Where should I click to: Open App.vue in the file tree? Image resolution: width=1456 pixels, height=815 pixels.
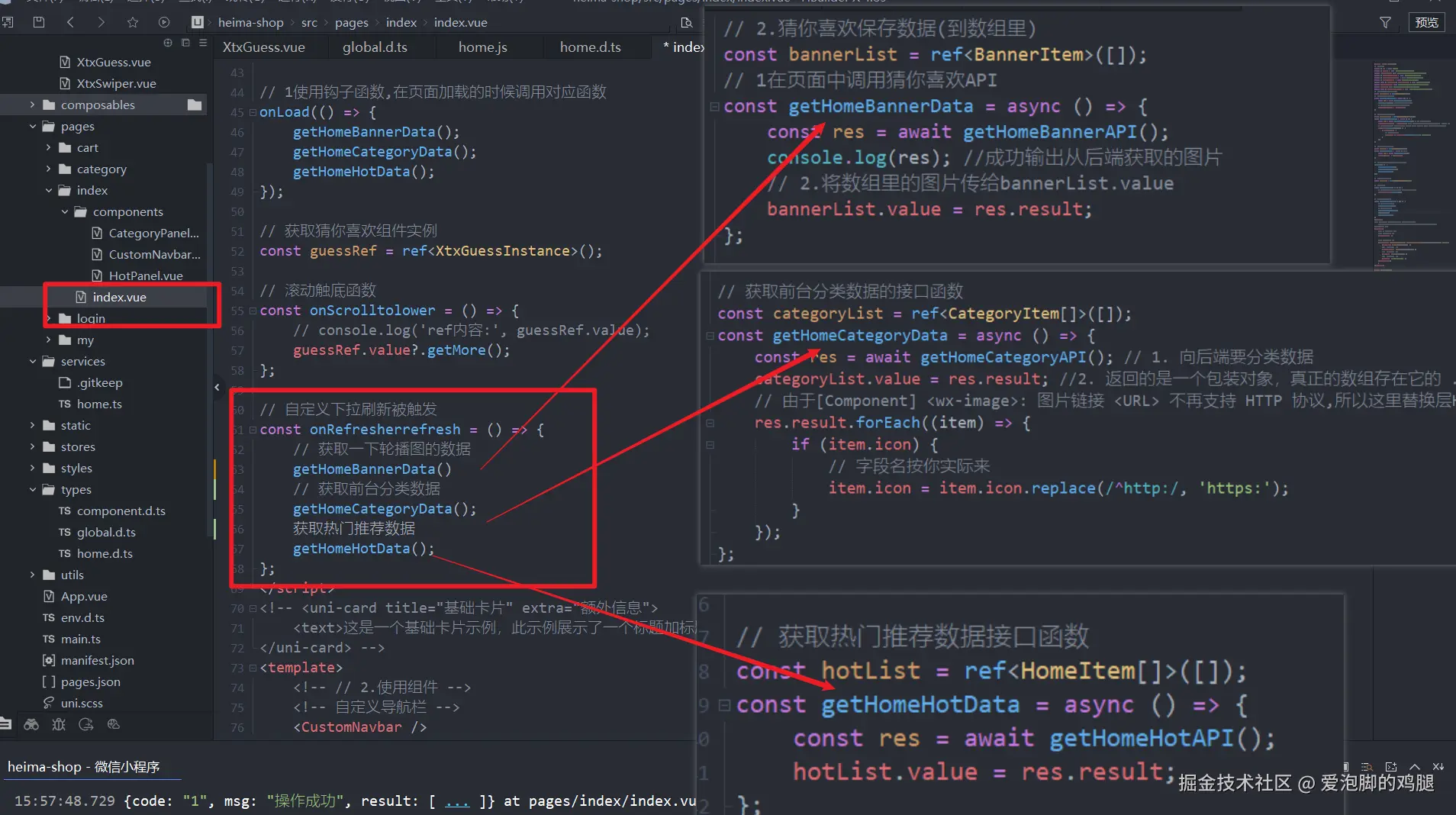(84, 596)
